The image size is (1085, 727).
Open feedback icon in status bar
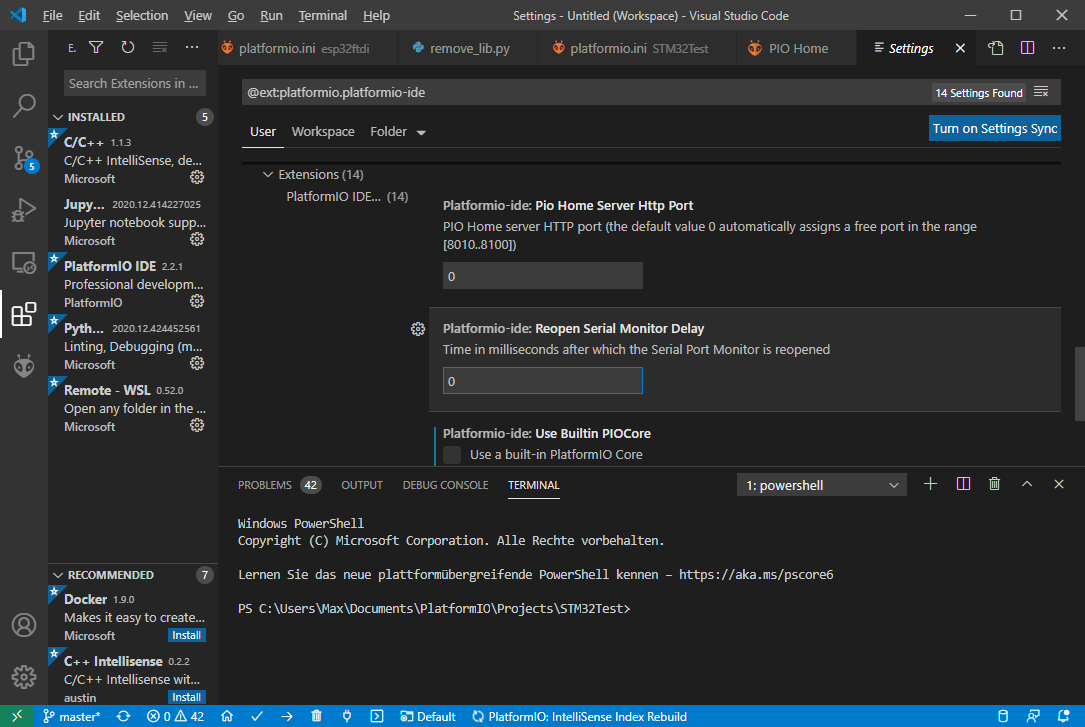1033,716
